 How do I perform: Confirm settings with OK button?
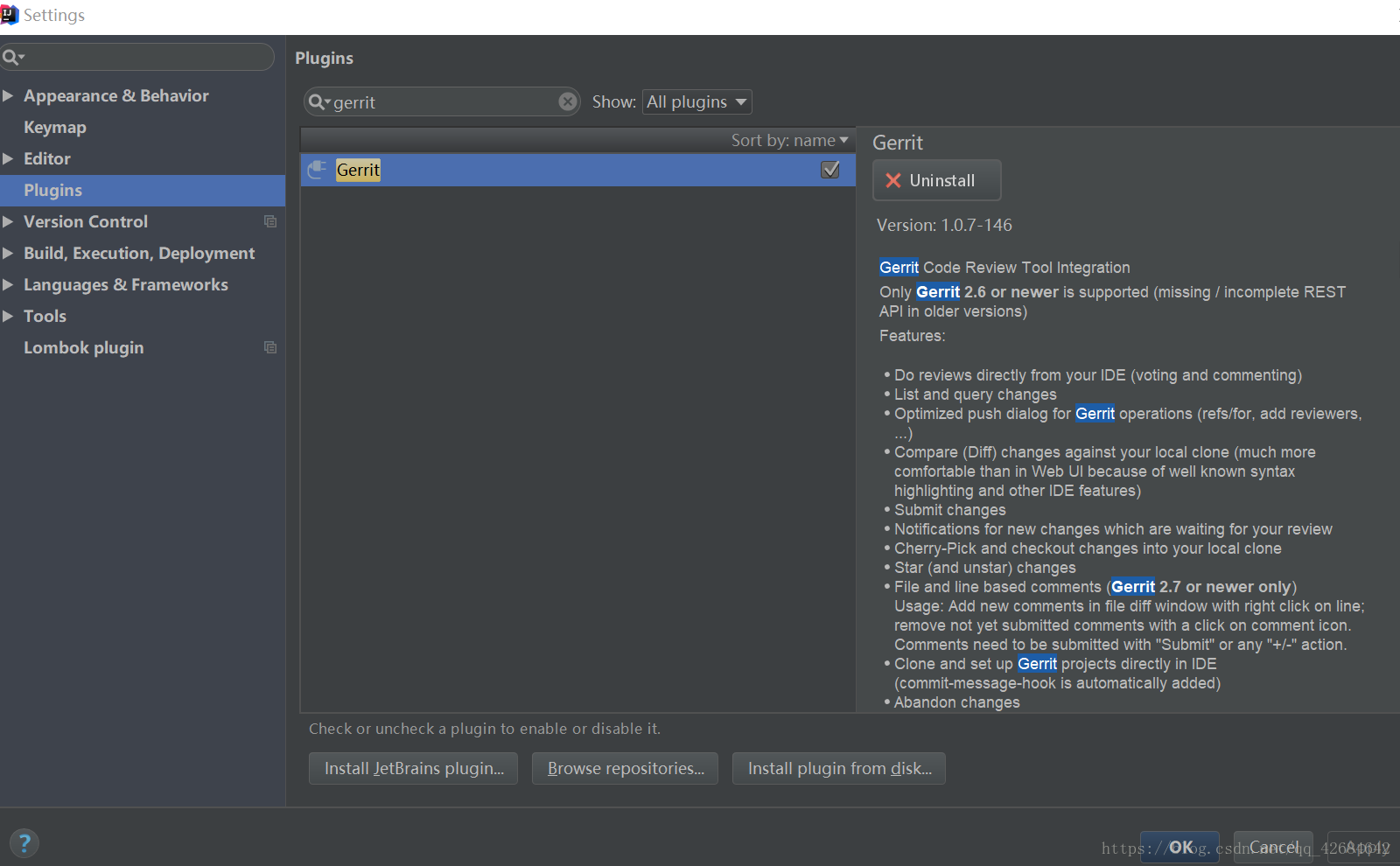(1179, 847)
